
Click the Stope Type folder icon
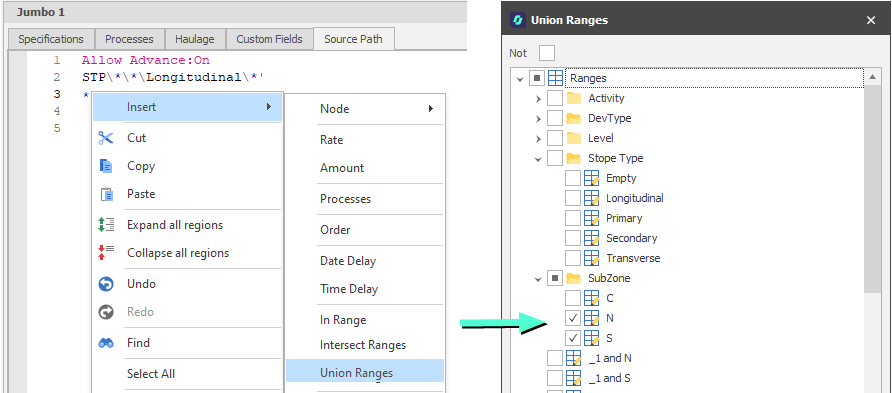(574, 158)
